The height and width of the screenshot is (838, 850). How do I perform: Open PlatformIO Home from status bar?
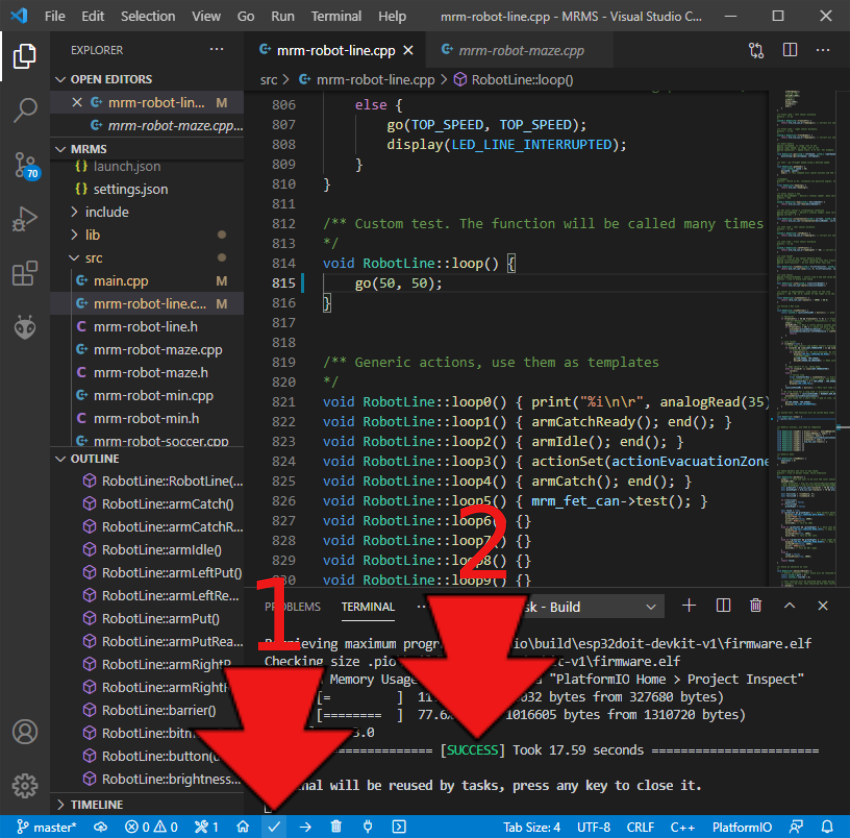[243, 827]
